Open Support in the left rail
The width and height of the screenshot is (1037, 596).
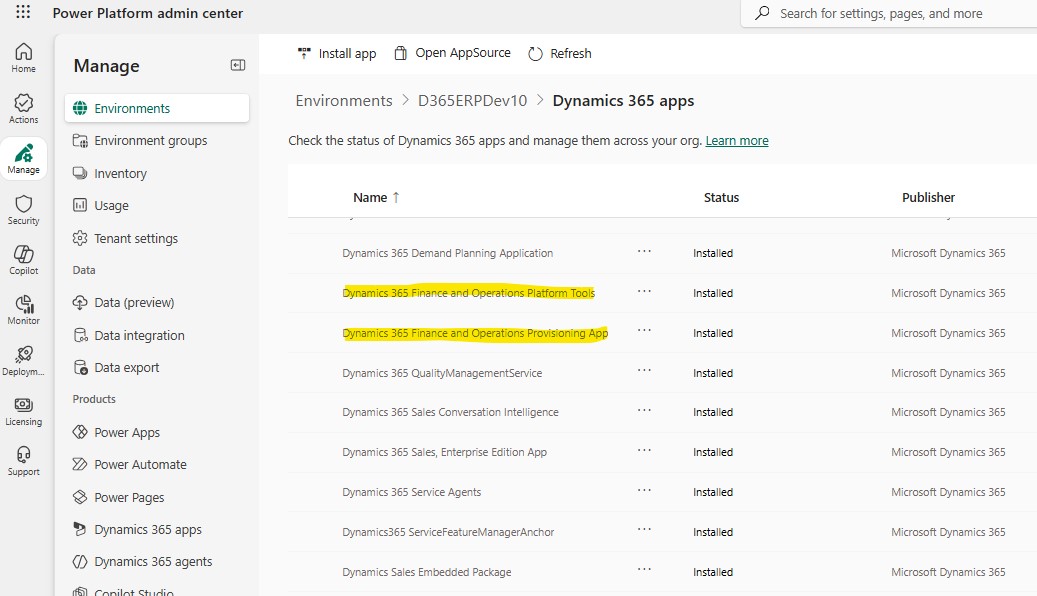(23, 462)
